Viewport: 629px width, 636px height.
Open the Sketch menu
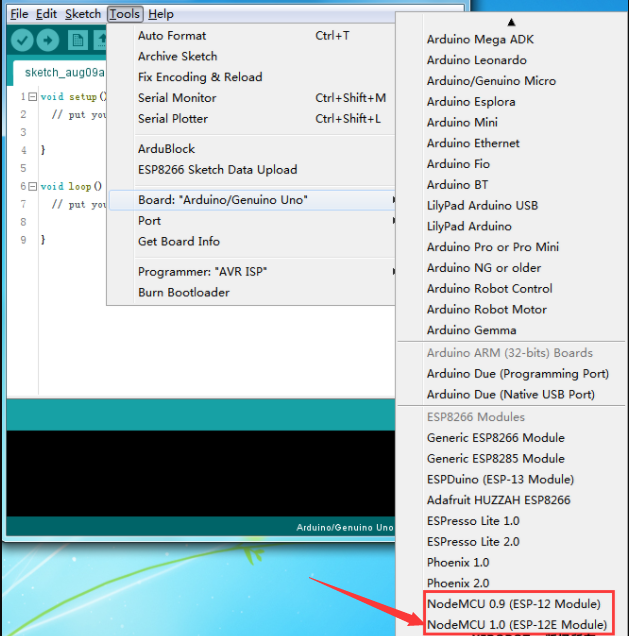[83, 14]
